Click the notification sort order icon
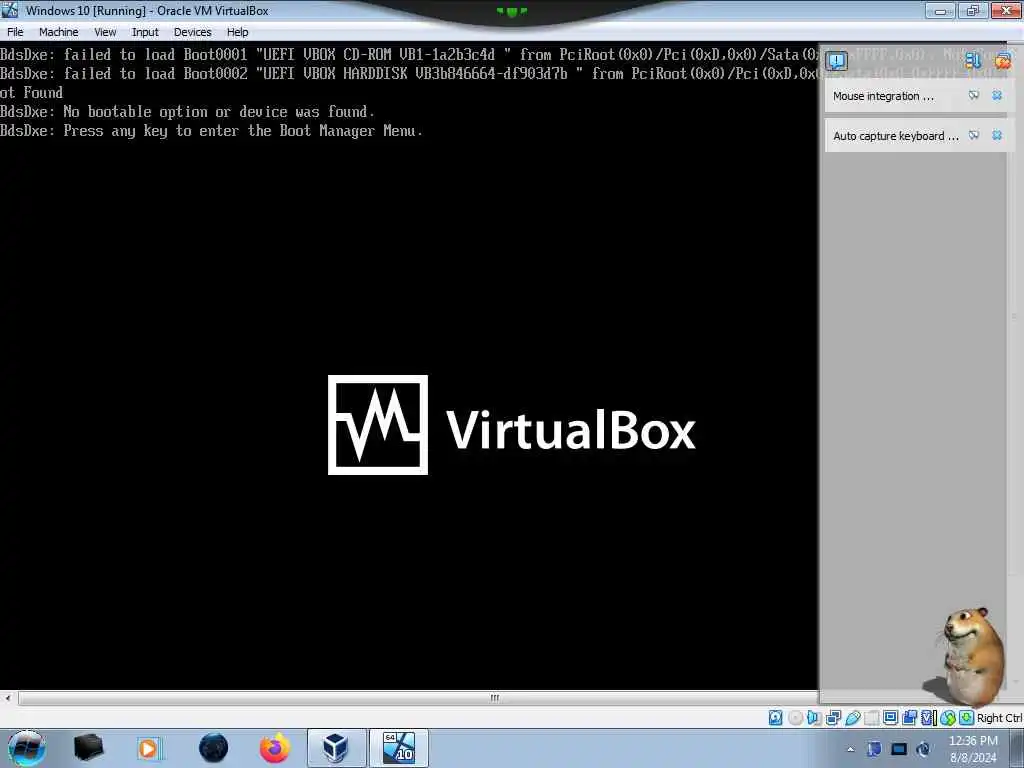 tap(973, 61)
